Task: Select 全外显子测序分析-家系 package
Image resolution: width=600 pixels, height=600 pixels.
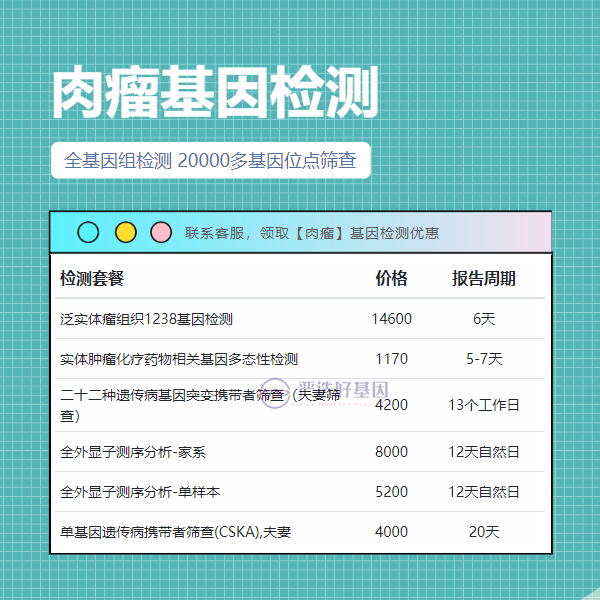Action: pos(133,452)
